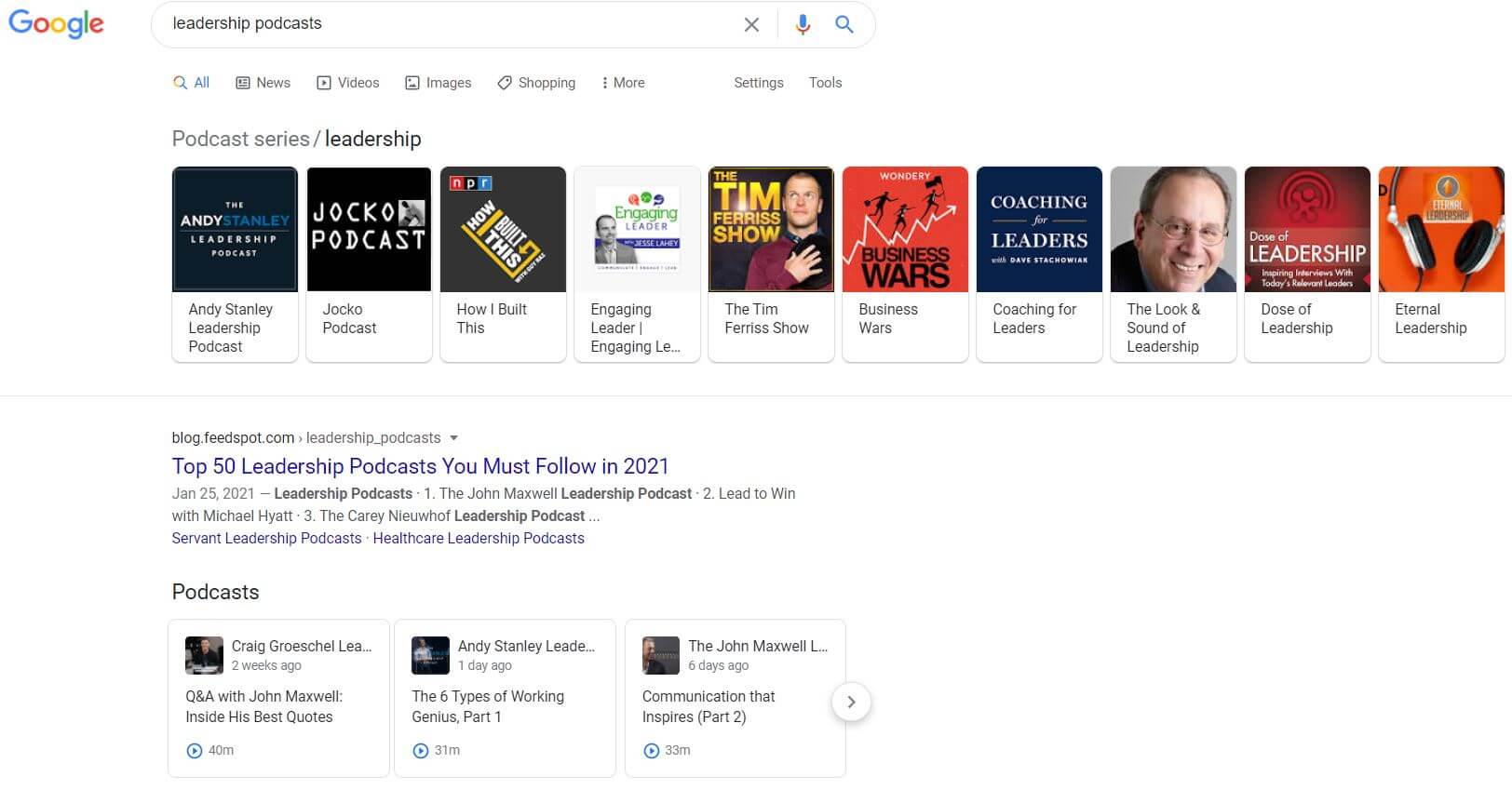Open Andy Stanley Leadership Podcast cover art
This screenshot has height=790, width=1512.
235,229
